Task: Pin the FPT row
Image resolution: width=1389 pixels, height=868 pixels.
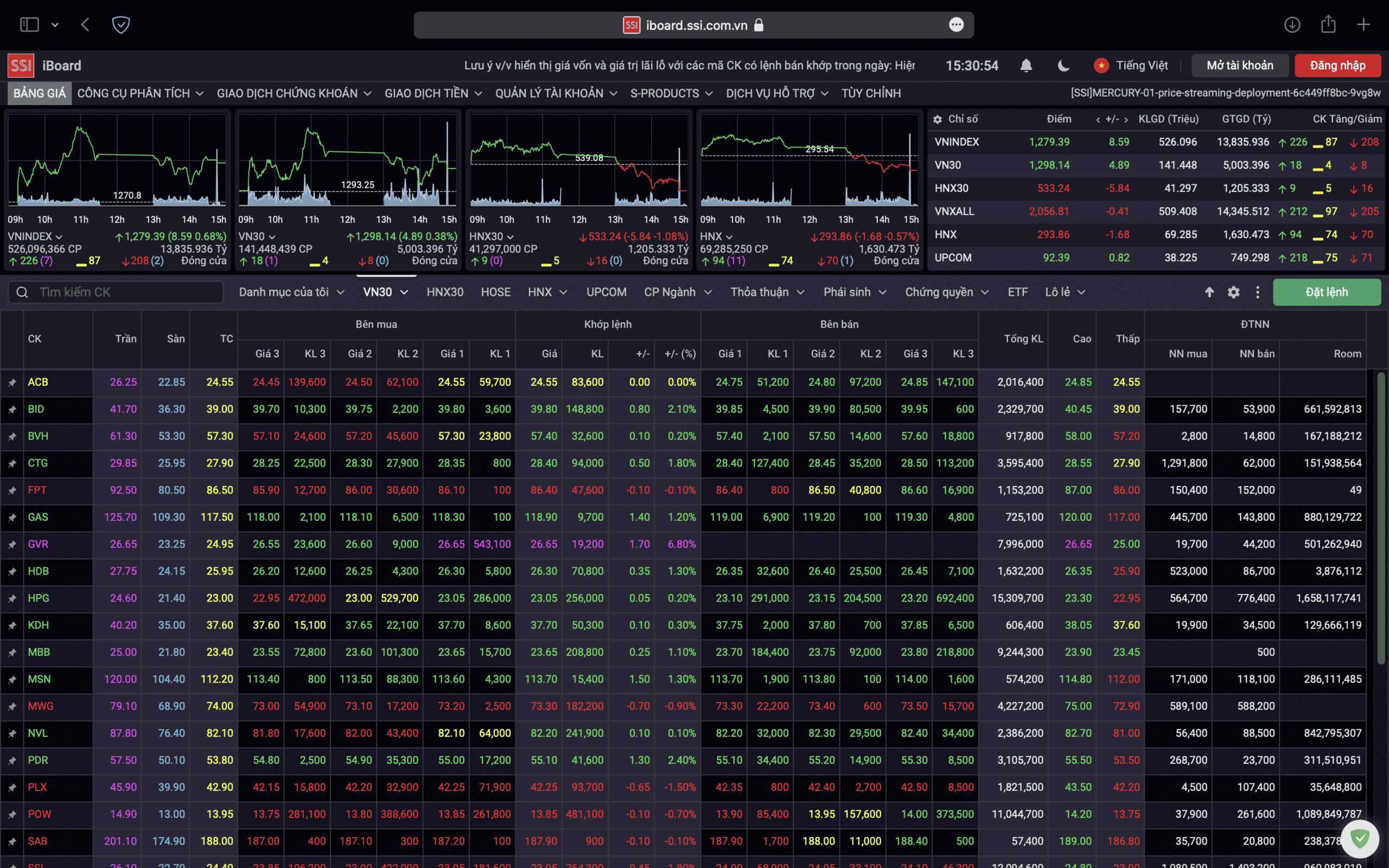Action: [12, 490]
